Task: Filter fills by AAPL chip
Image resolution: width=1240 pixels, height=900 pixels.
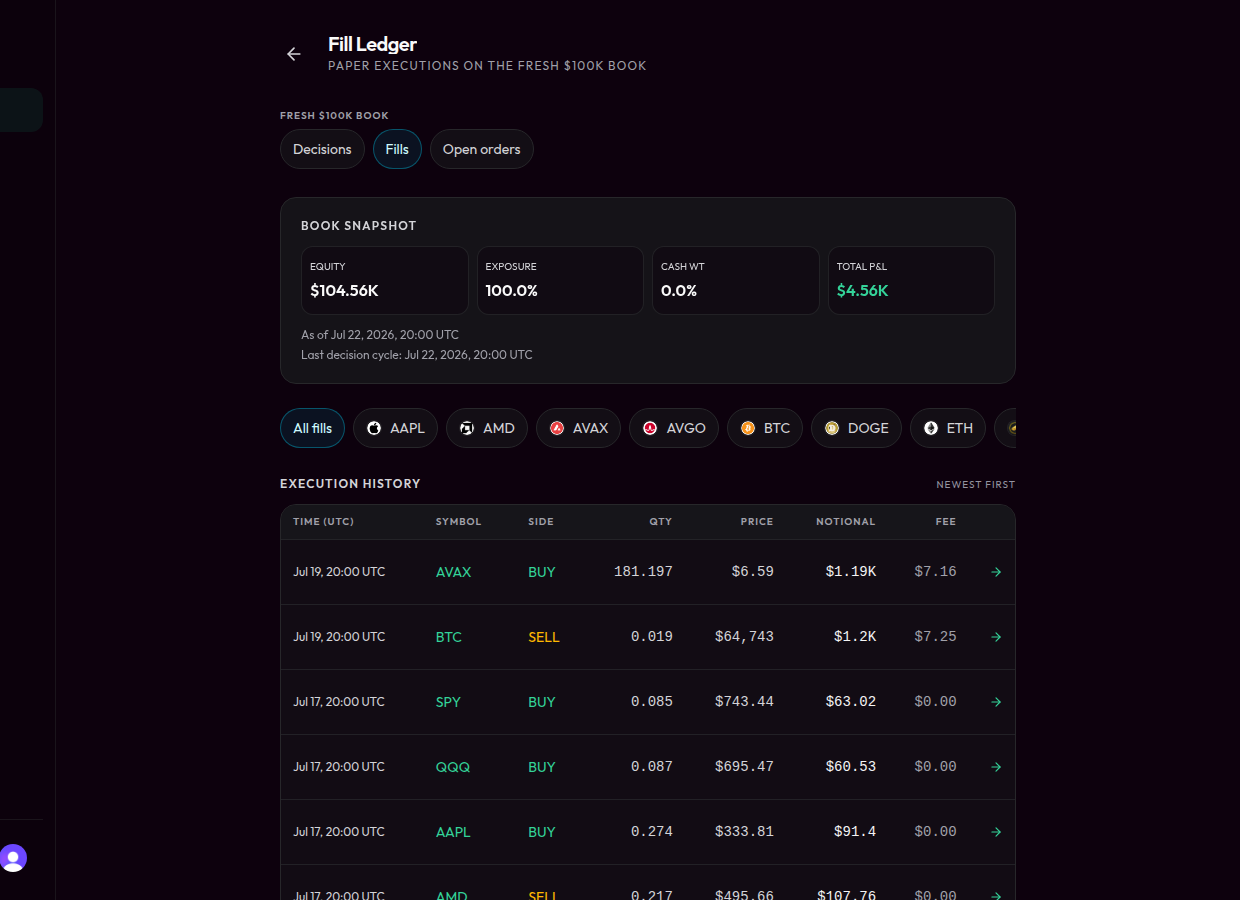Action: [x=395, y=428]
